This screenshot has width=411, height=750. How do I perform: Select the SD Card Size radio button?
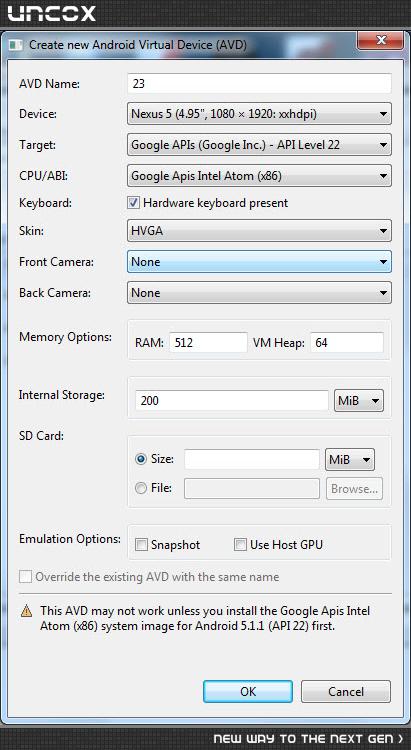click(x=141, y=459)
